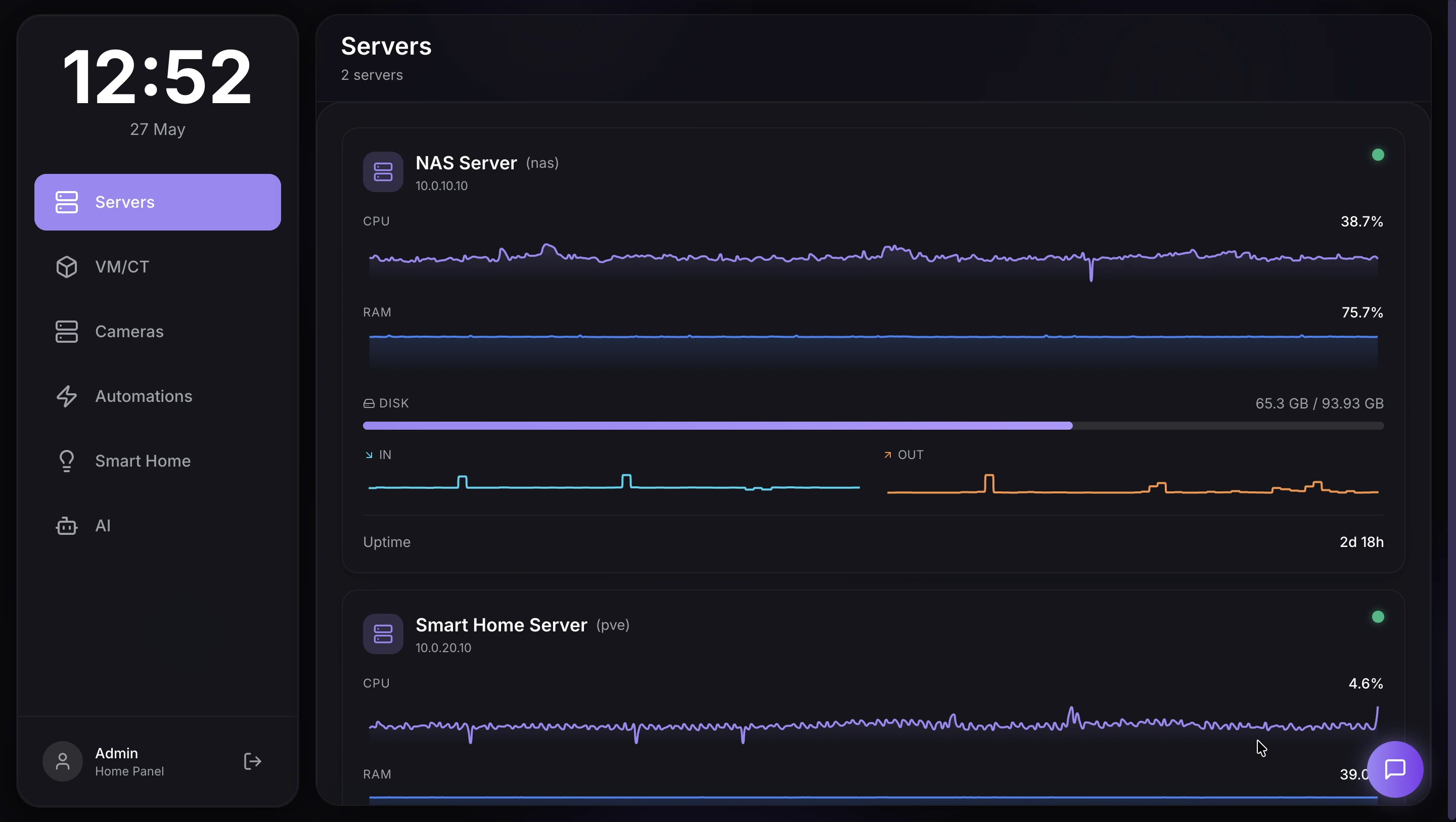Click the OUT network arrow icon
This screenshot has width=1456, height=822.
(888, 455)
